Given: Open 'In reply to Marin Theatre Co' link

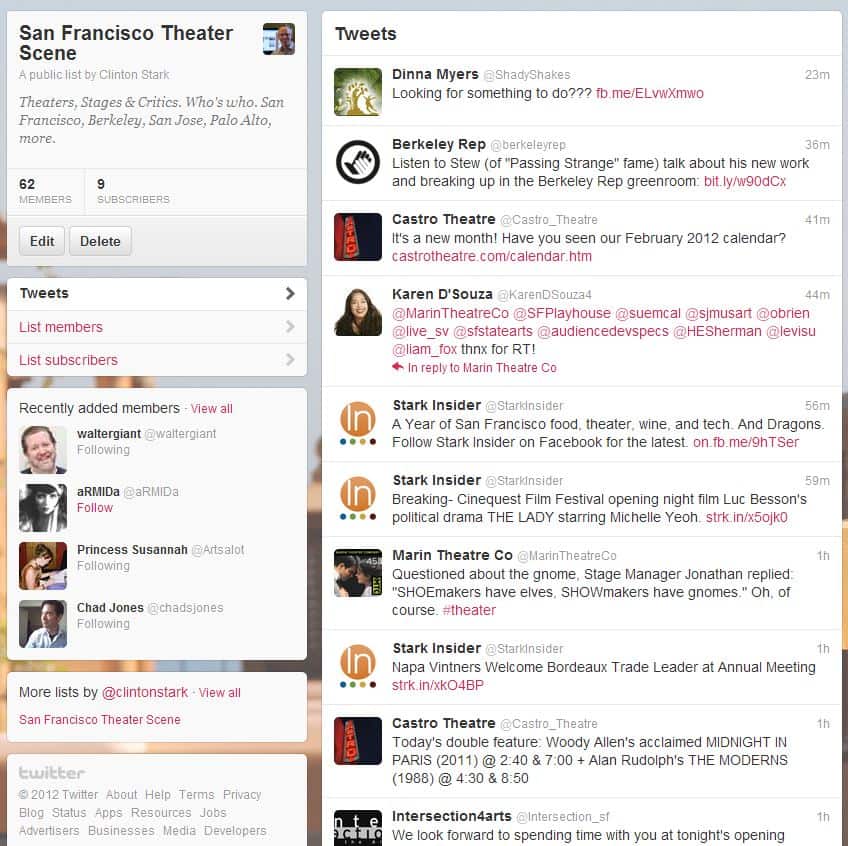Looking at the screenshot, I should [481, 368].
